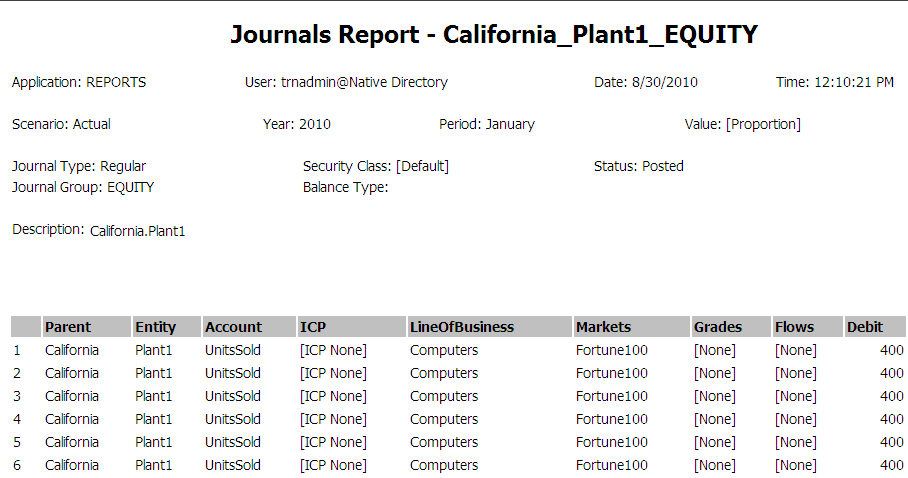Select the Scenario: Actual text
Screen dimensions: 908x478
point(61,124)
